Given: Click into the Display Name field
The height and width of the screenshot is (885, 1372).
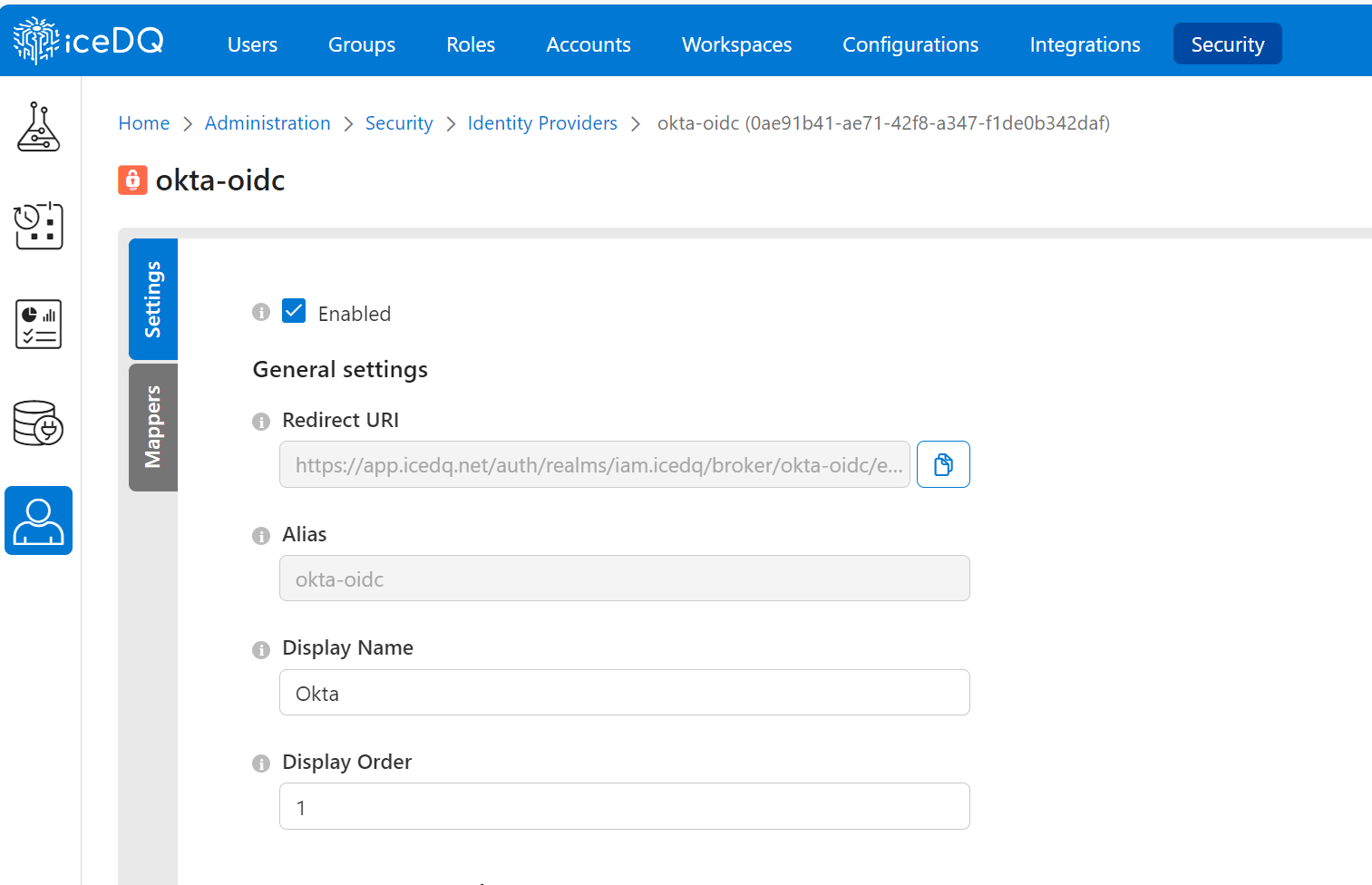Looking at the screenshot, I should tap(624, 693).
